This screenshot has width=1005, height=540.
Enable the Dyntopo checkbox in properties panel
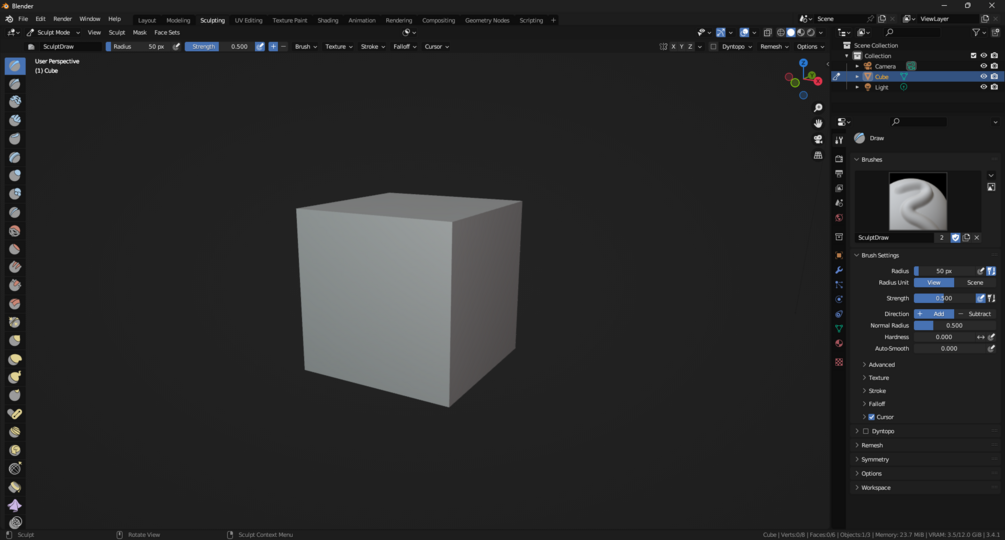(865, 431)
